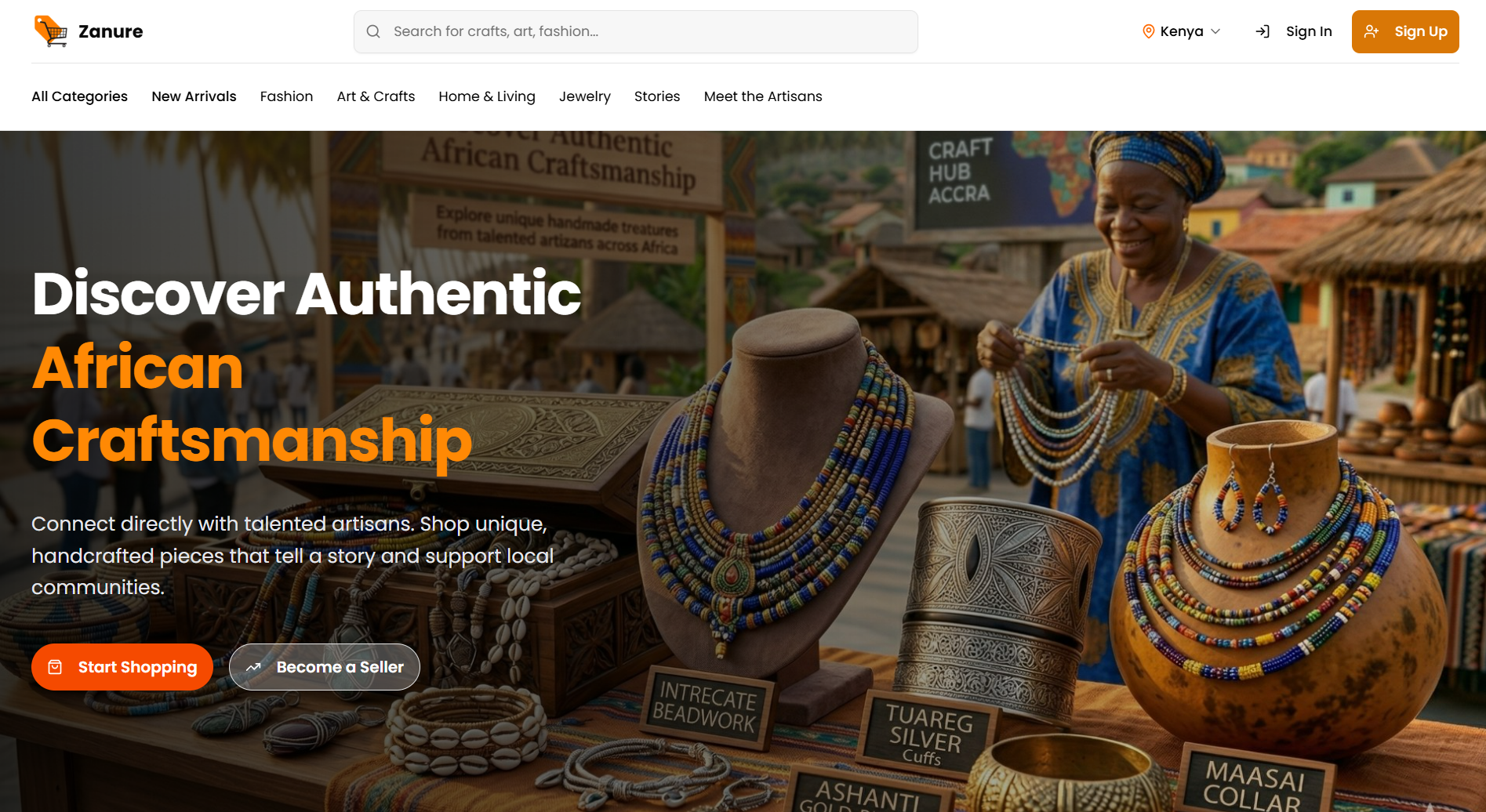
Task: Click the shopping bag icon in Start Shopping
Action: pos(55,667)
